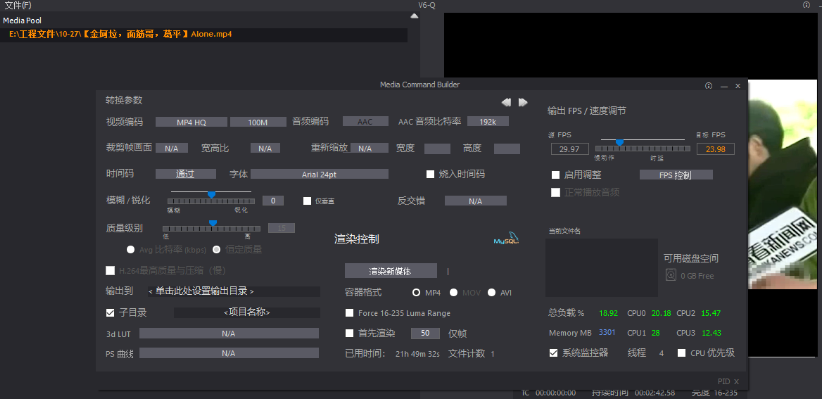
Task: Tick the 首先渲染 checkbox
Action: [x=349, y=333]
